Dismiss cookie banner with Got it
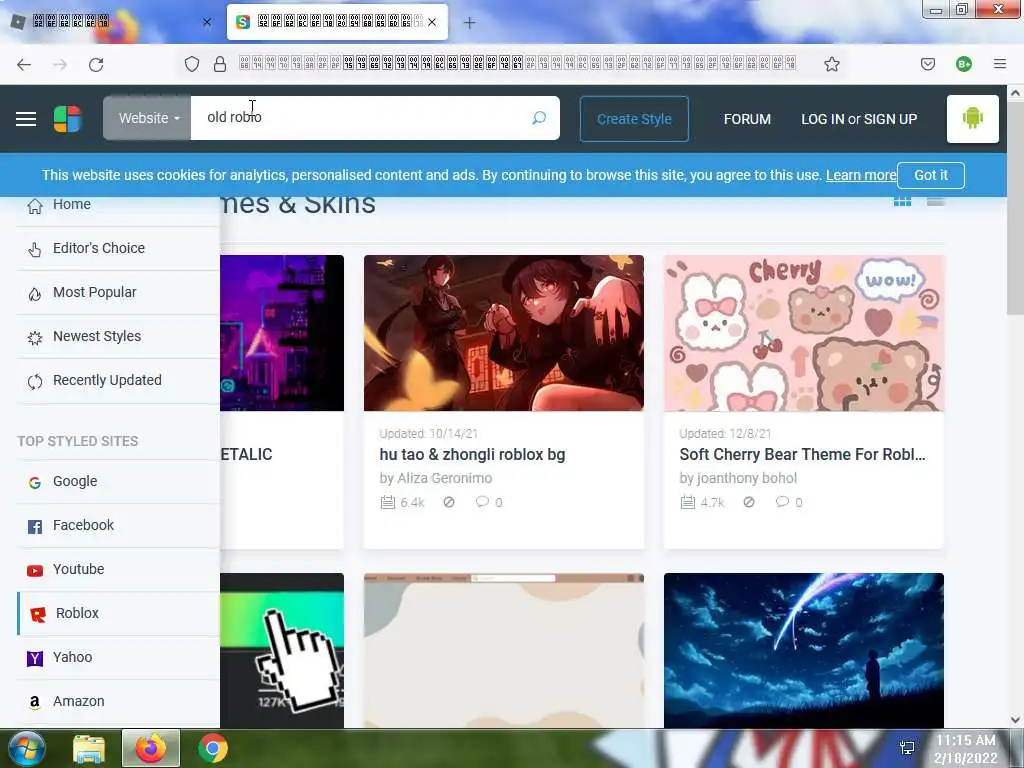 [931, 175]
